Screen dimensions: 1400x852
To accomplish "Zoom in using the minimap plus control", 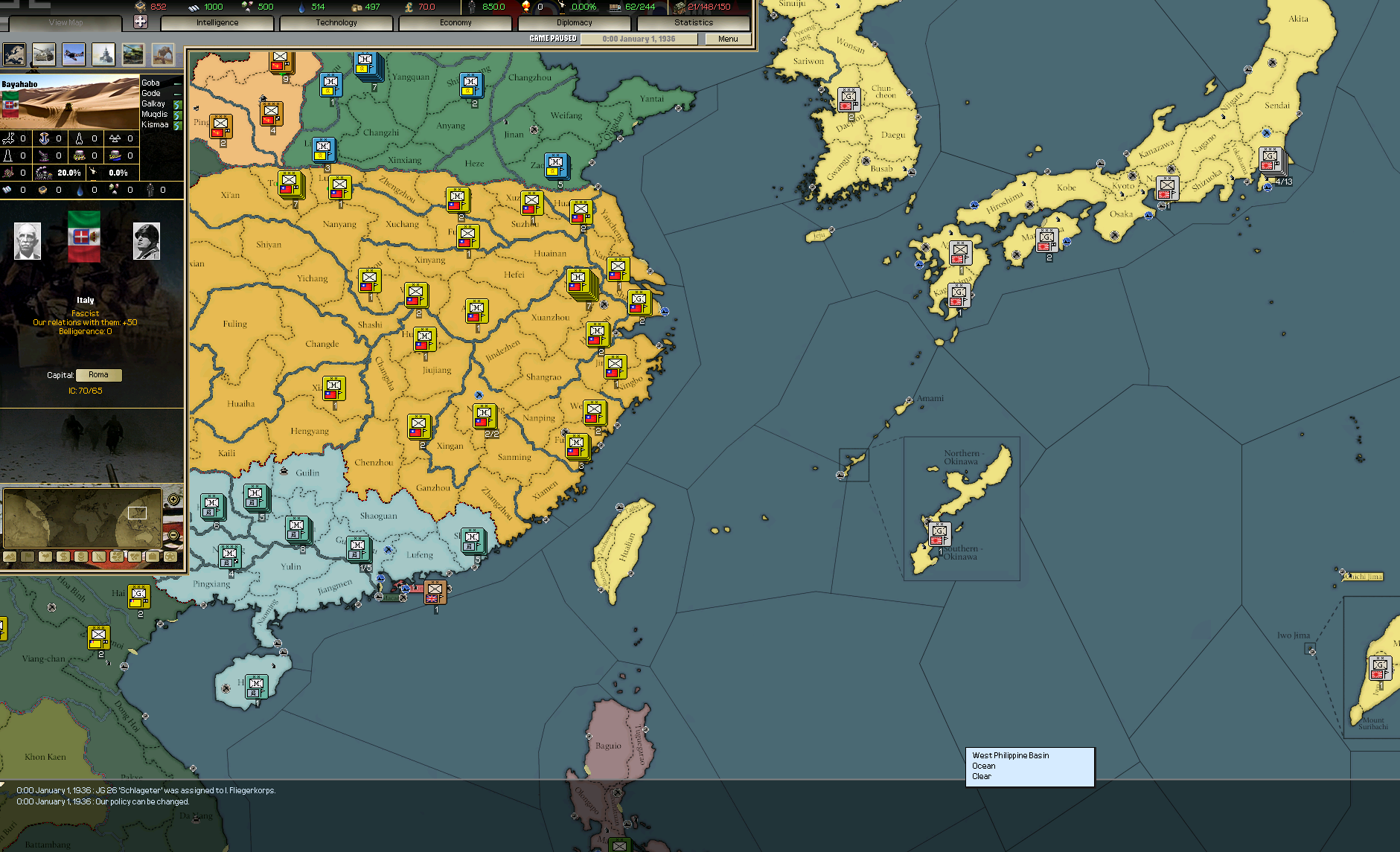I will click(x=174, y=499).
